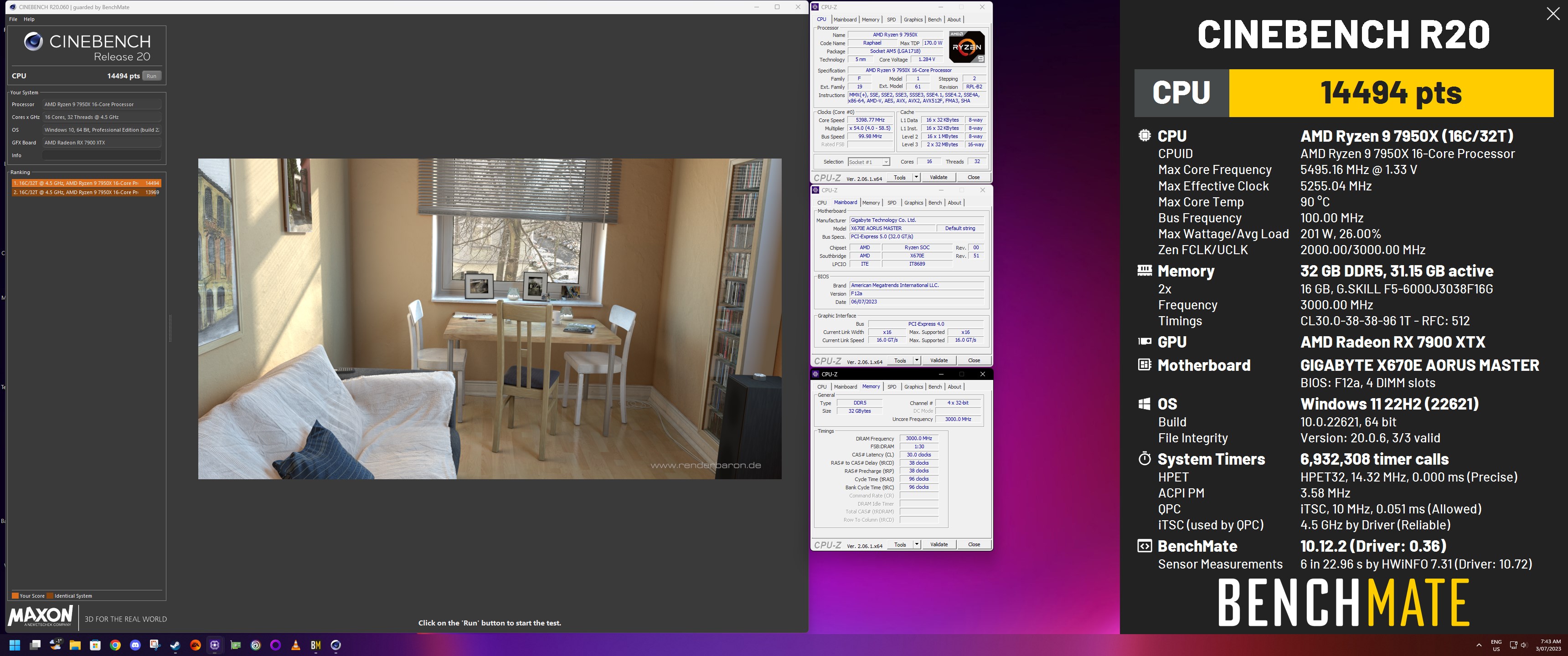
Task: Click Tools button in the Memory CPU-Z window
Action: point(900,544)
